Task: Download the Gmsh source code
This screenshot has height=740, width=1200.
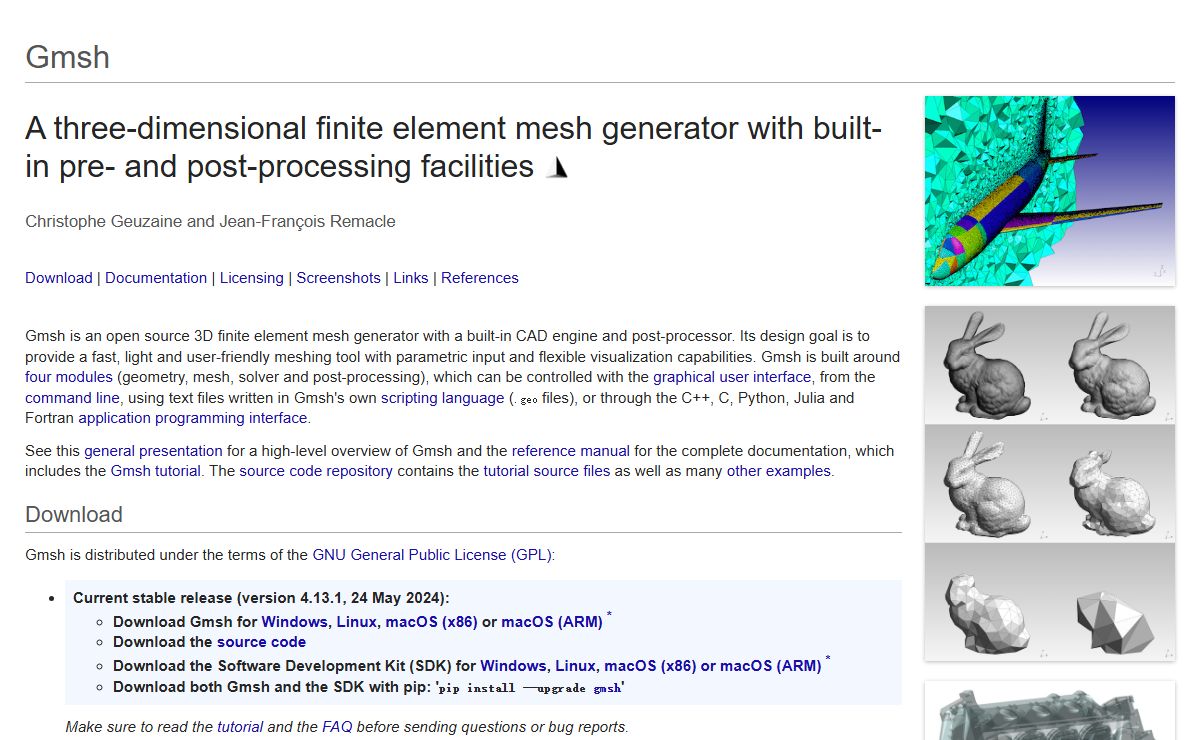Action: 261,642
